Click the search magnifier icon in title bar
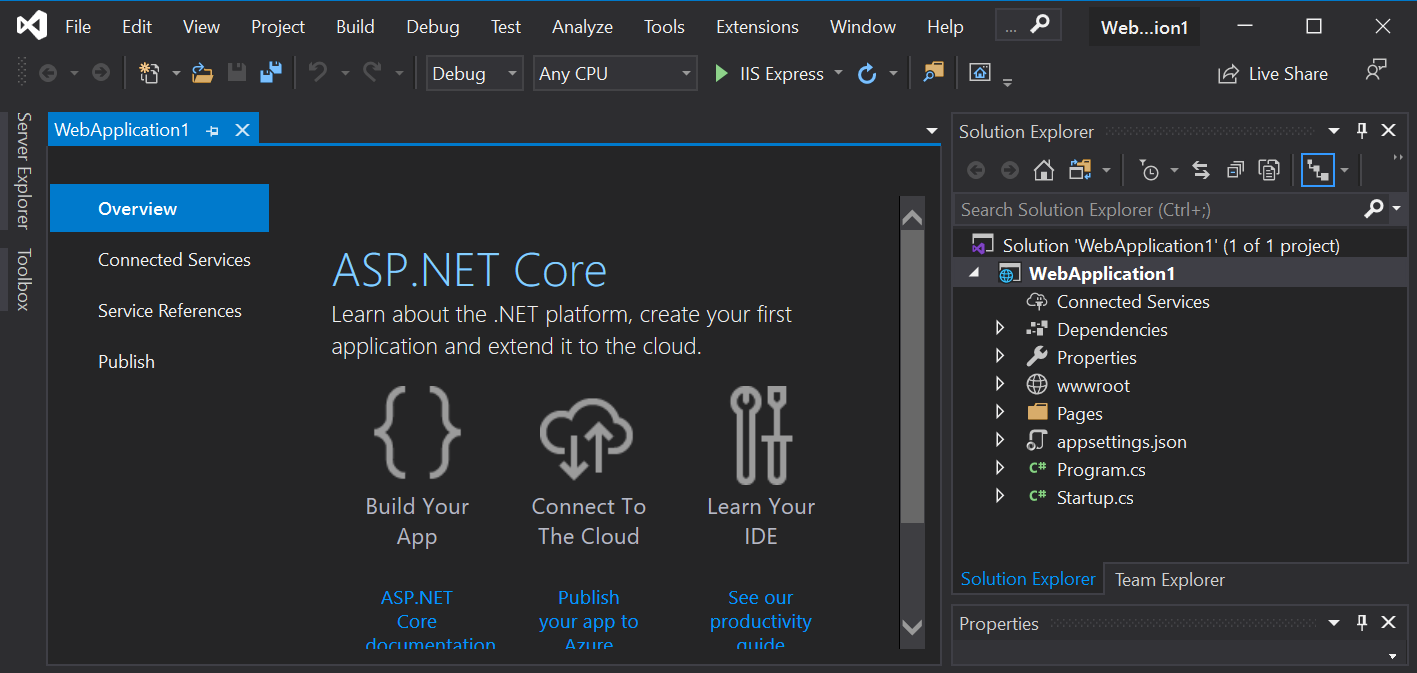The width and height of the screenshot is (1417, 673). point(1041,25)
